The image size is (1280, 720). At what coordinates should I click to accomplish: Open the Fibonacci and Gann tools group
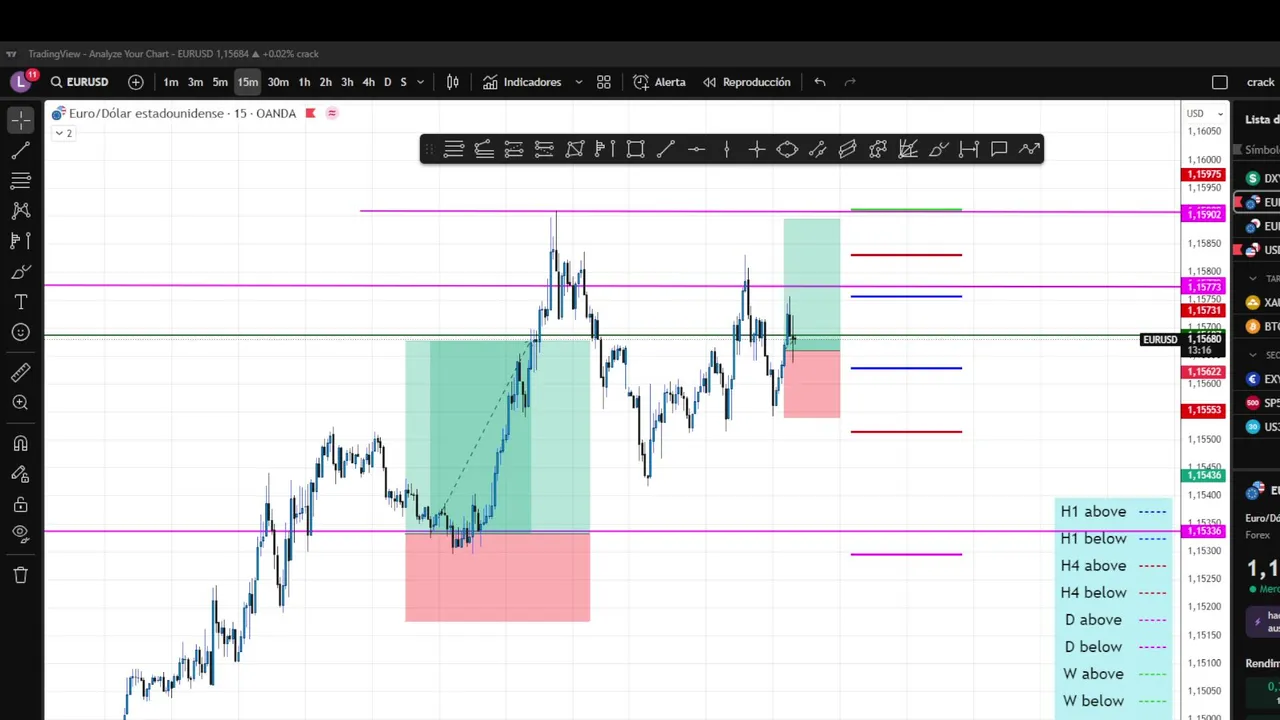(x=21, y=181)
